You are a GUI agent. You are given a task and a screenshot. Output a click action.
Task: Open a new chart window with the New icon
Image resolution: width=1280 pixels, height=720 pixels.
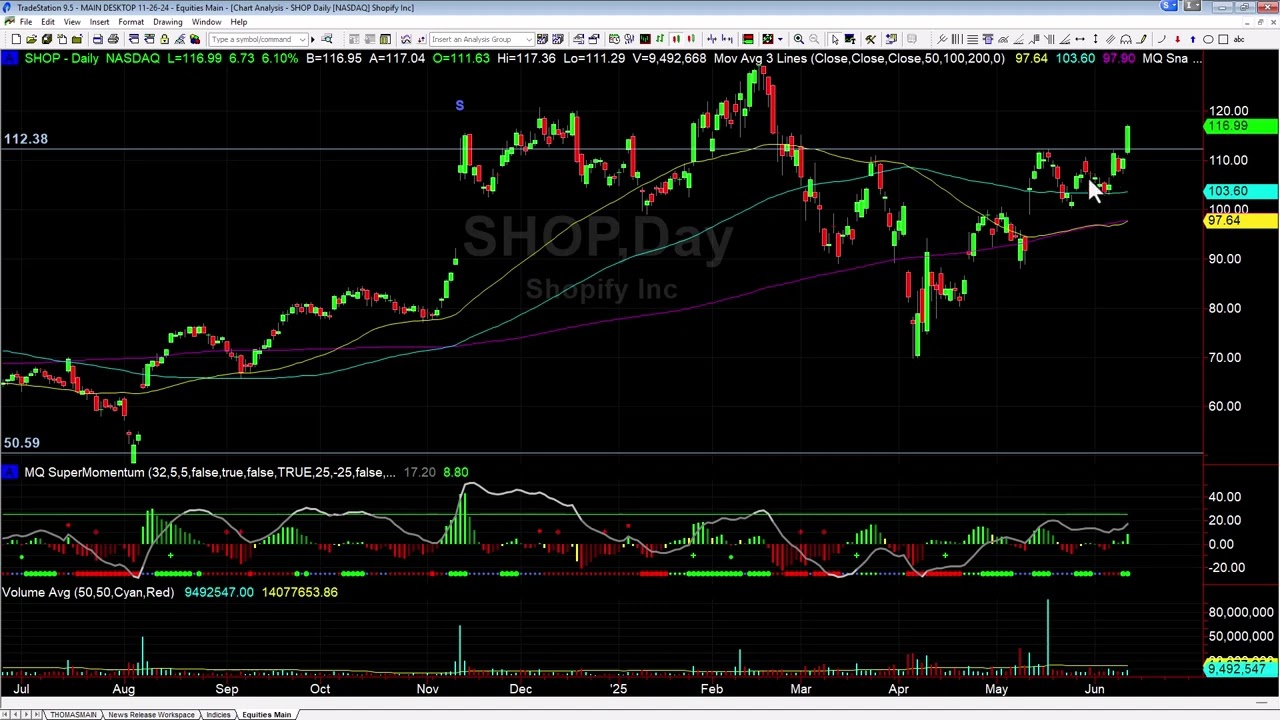15,39
